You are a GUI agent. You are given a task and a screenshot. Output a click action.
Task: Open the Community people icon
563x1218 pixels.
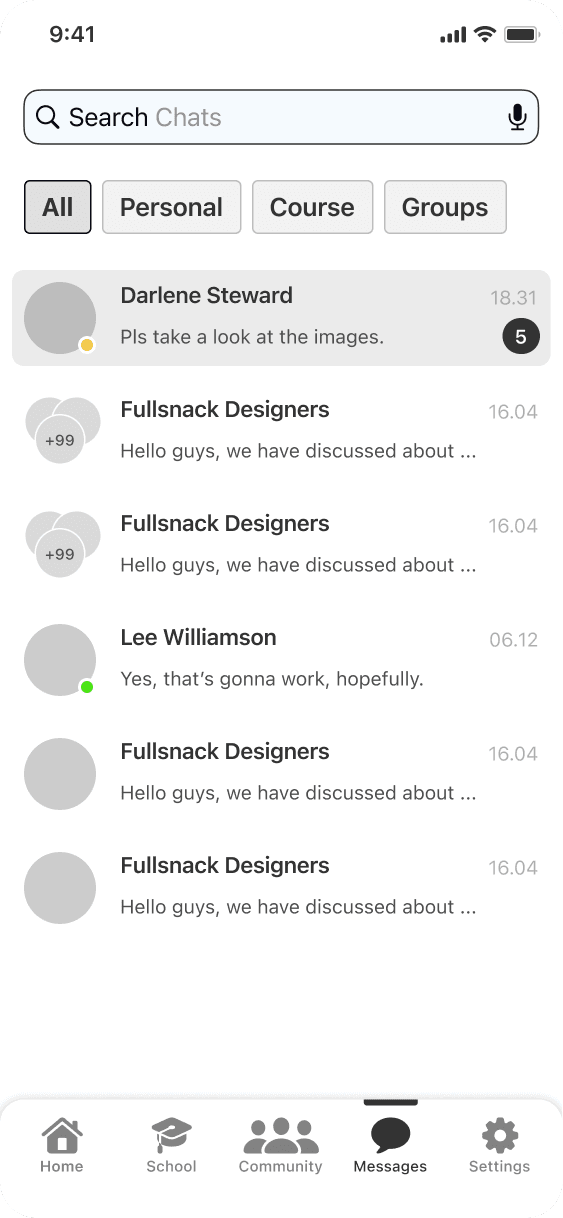(281, 1136)
